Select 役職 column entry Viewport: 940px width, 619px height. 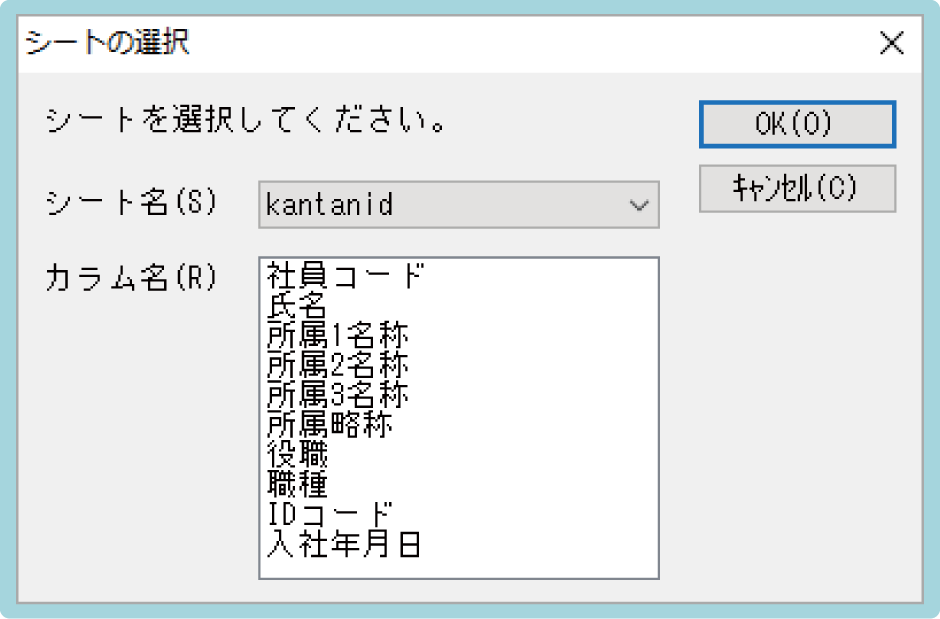[x=297, y=455]
